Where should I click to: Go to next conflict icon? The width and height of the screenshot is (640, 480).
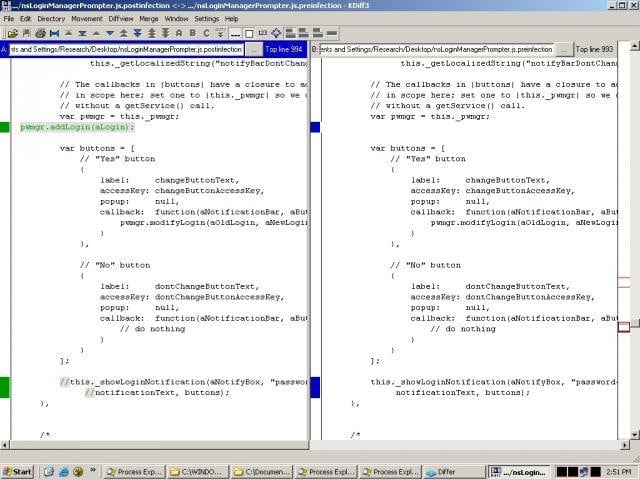point(138,33)
